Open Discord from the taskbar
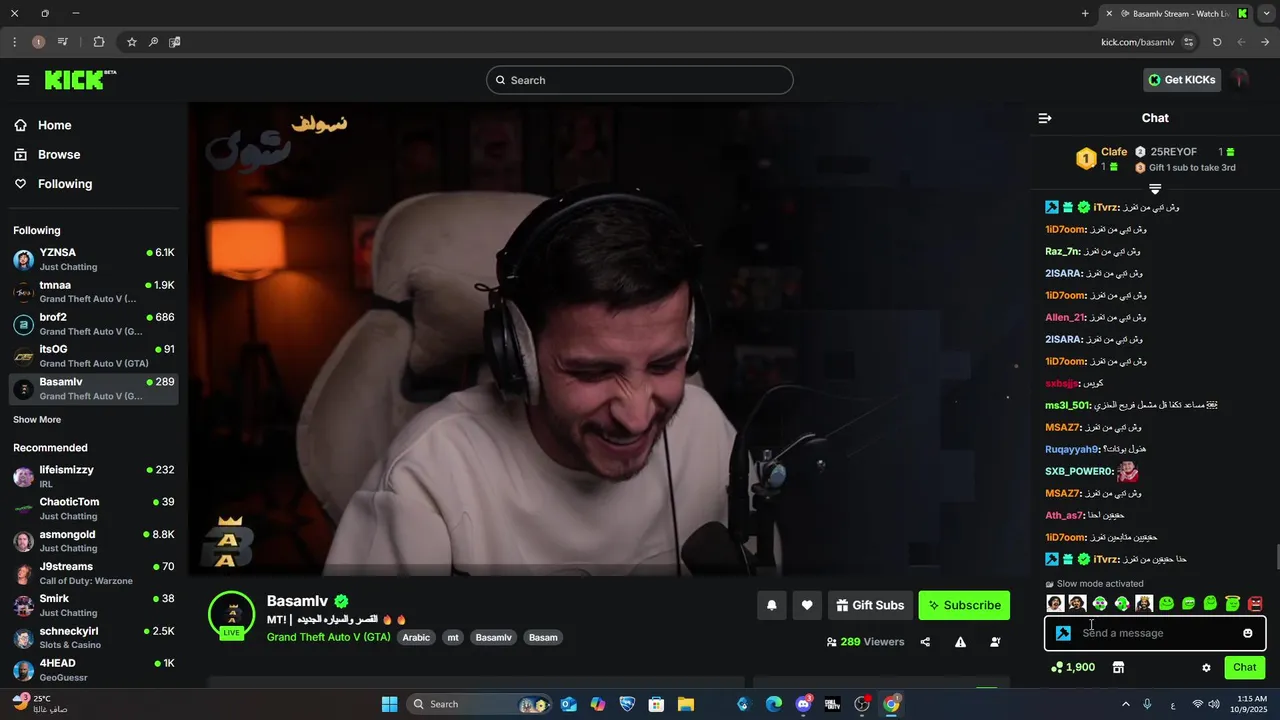The width and height of the screenshot is (1280, 720). tap(803, 704)
